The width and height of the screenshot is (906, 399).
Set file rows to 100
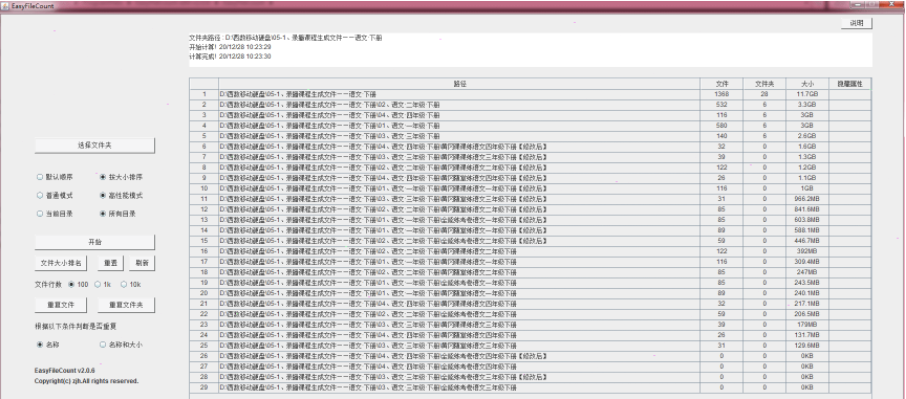(78, 284)
